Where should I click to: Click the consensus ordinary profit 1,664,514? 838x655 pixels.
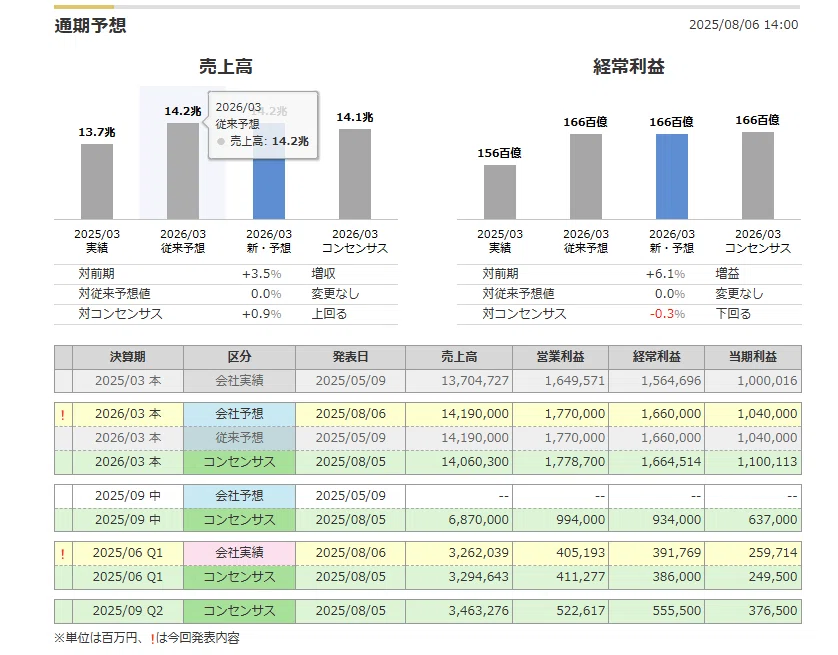tap(671, 462)
